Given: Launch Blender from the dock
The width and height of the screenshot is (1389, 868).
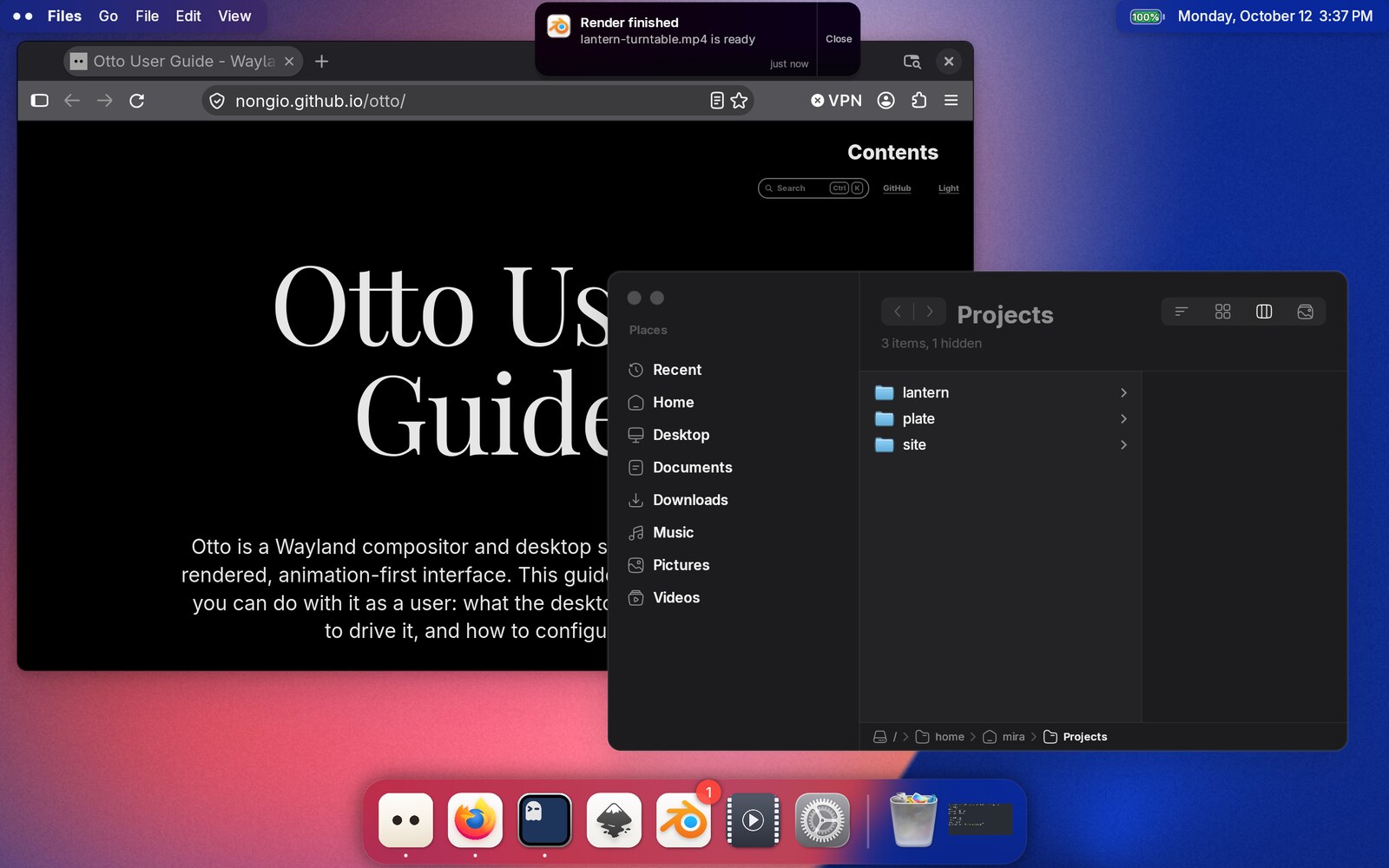Looking at the screenshot, I should pyautogui.click(x=683, y=820).
